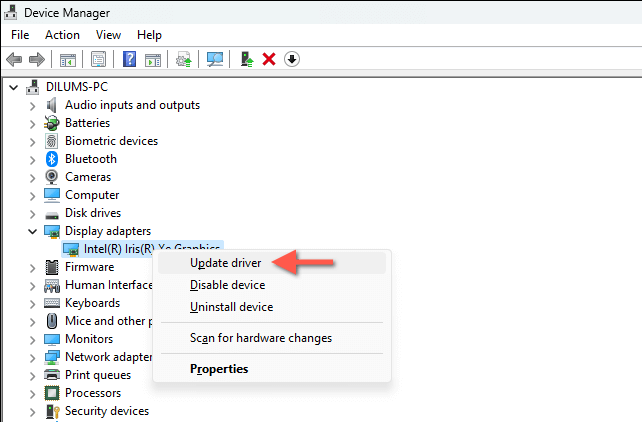
Task: Expand the Audio inputs and outputs node
Action: click(x=32, y=106)
